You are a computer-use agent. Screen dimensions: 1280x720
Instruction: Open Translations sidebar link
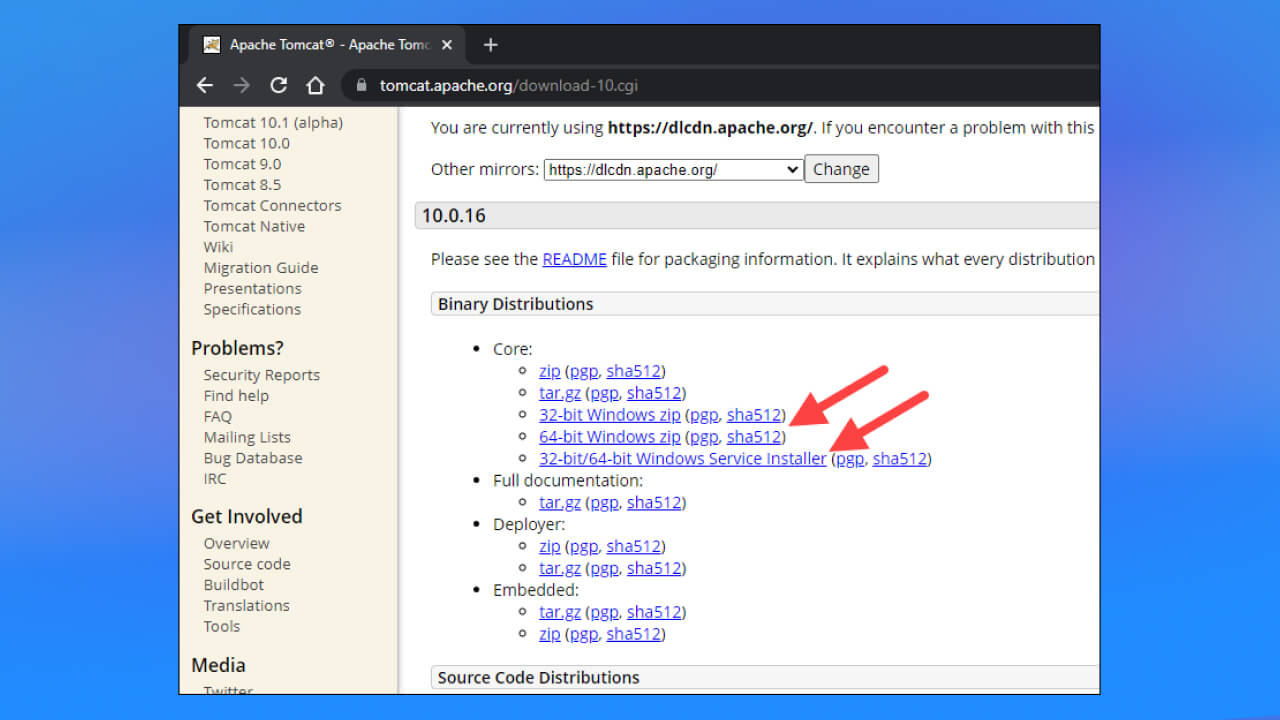247,606
